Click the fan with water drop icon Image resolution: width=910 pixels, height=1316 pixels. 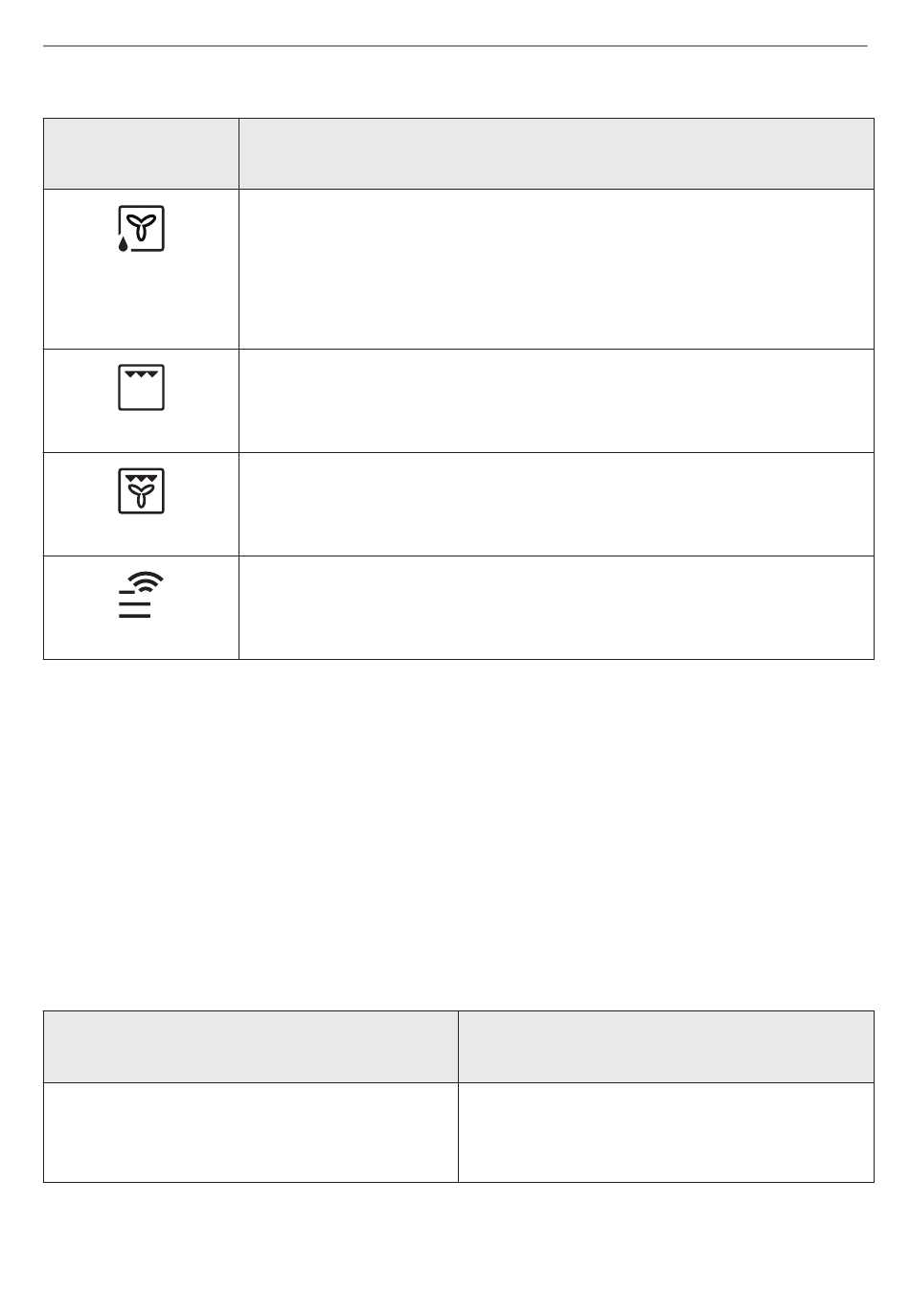[x=141, y=229]
